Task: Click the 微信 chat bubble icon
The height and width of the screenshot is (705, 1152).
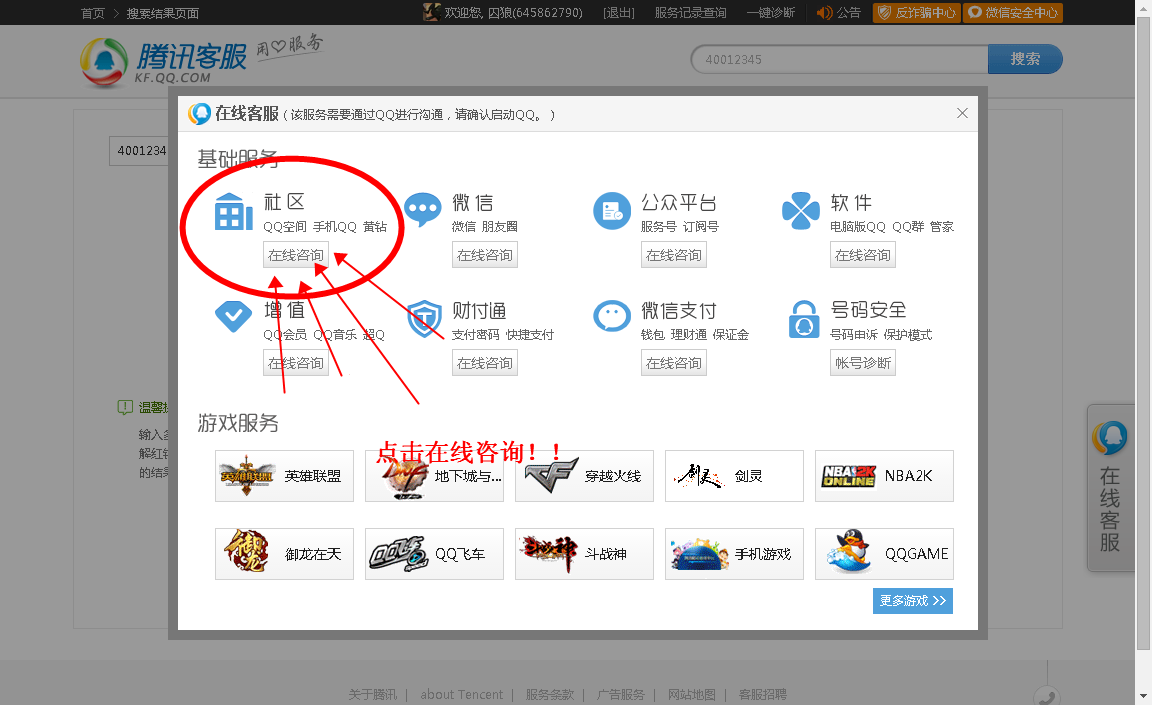Action: 423,210
